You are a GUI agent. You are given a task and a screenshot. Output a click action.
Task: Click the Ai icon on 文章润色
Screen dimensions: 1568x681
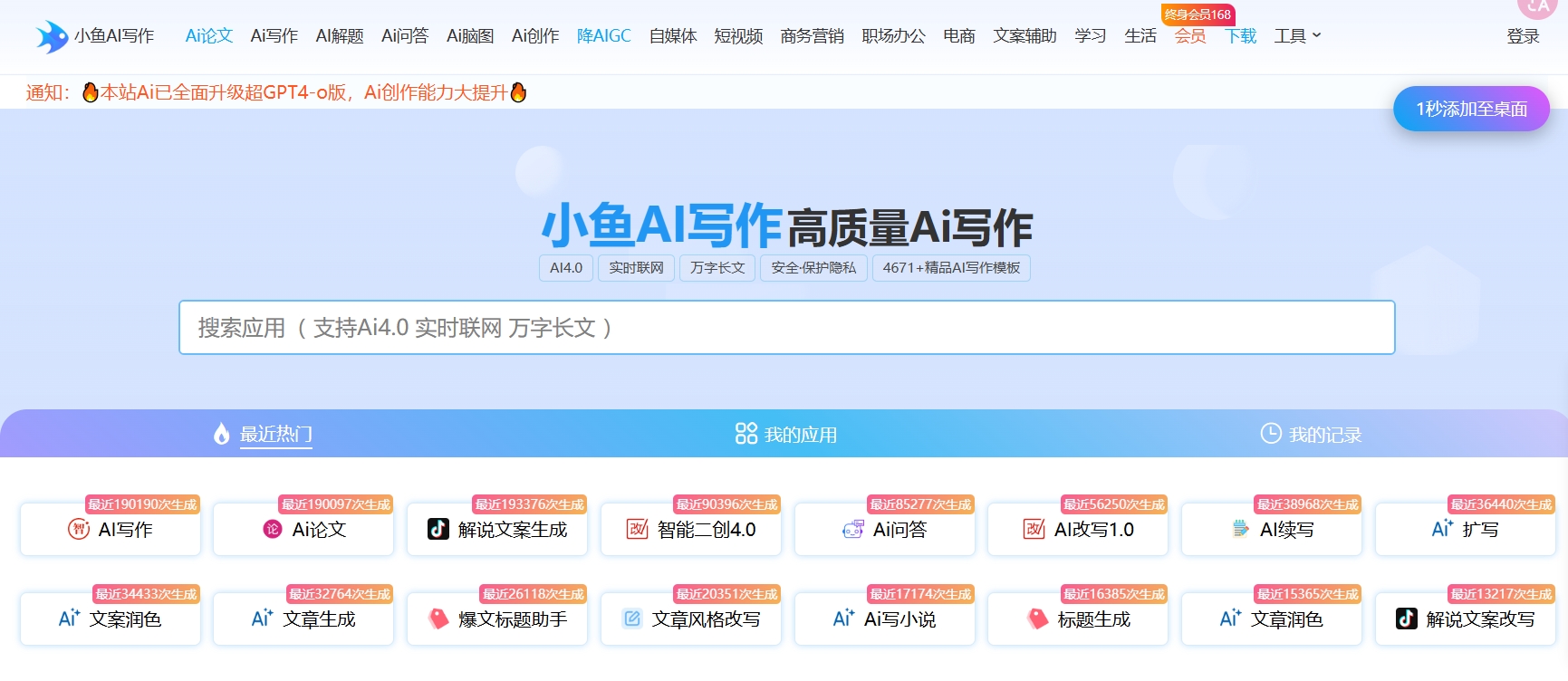click(x=1230, y=618)
